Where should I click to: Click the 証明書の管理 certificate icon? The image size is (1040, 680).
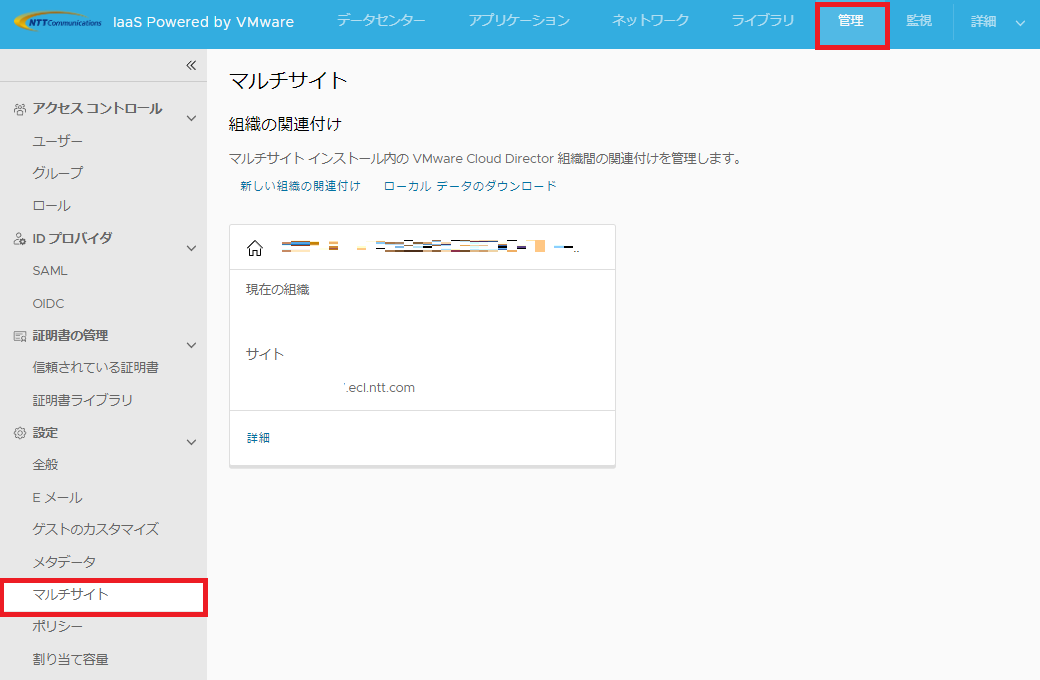(19, 336)
